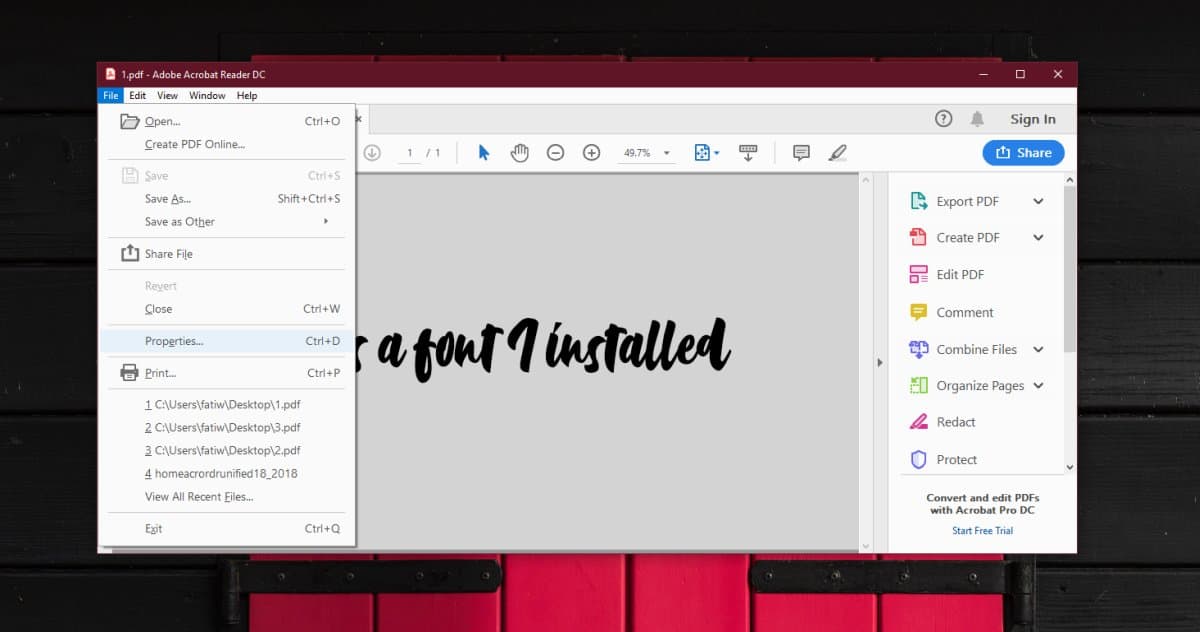Viewport: 1200px width, 632px height.
Task: Expand the Organize Pages chevron
Action: (1038, 385)
